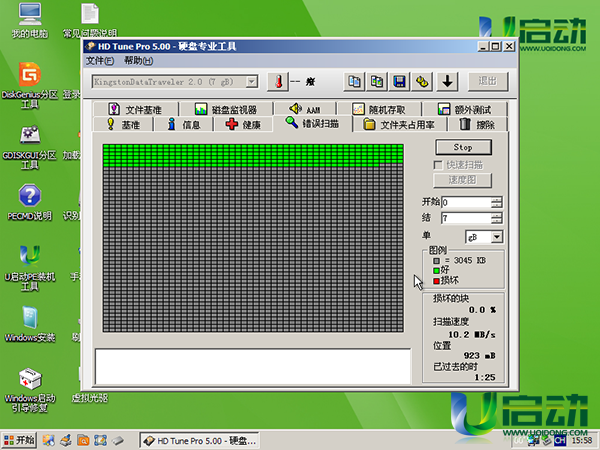Switch to the 基准 benchmark tab

tap(123, 124)
